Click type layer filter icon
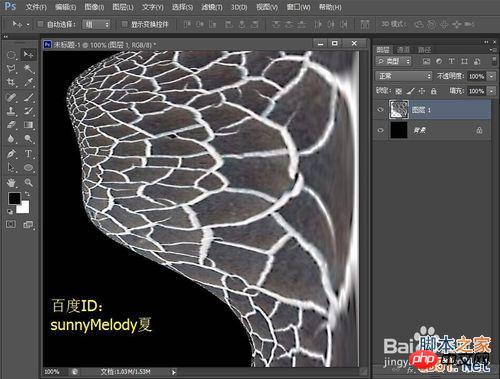This screenshot has height=379, width=500. click(x=451, y=61)
